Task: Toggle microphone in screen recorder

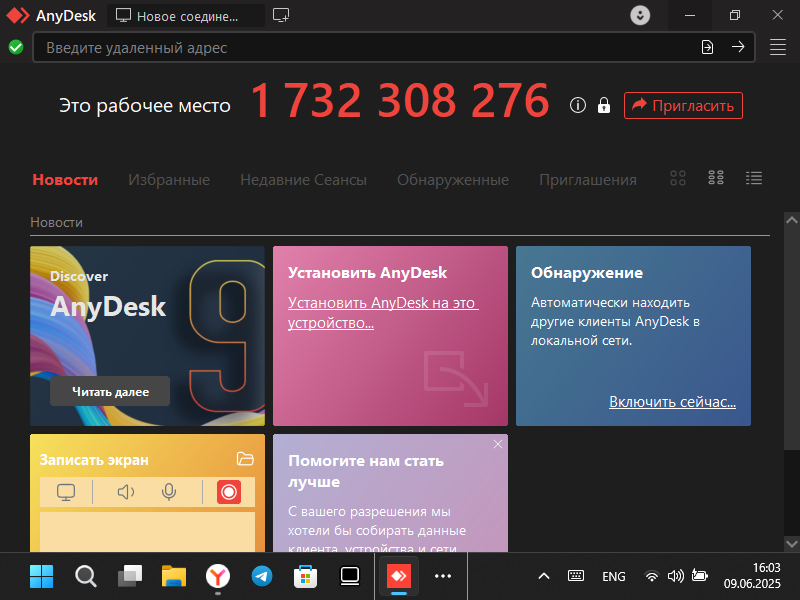Action: (x=169, y=492)
